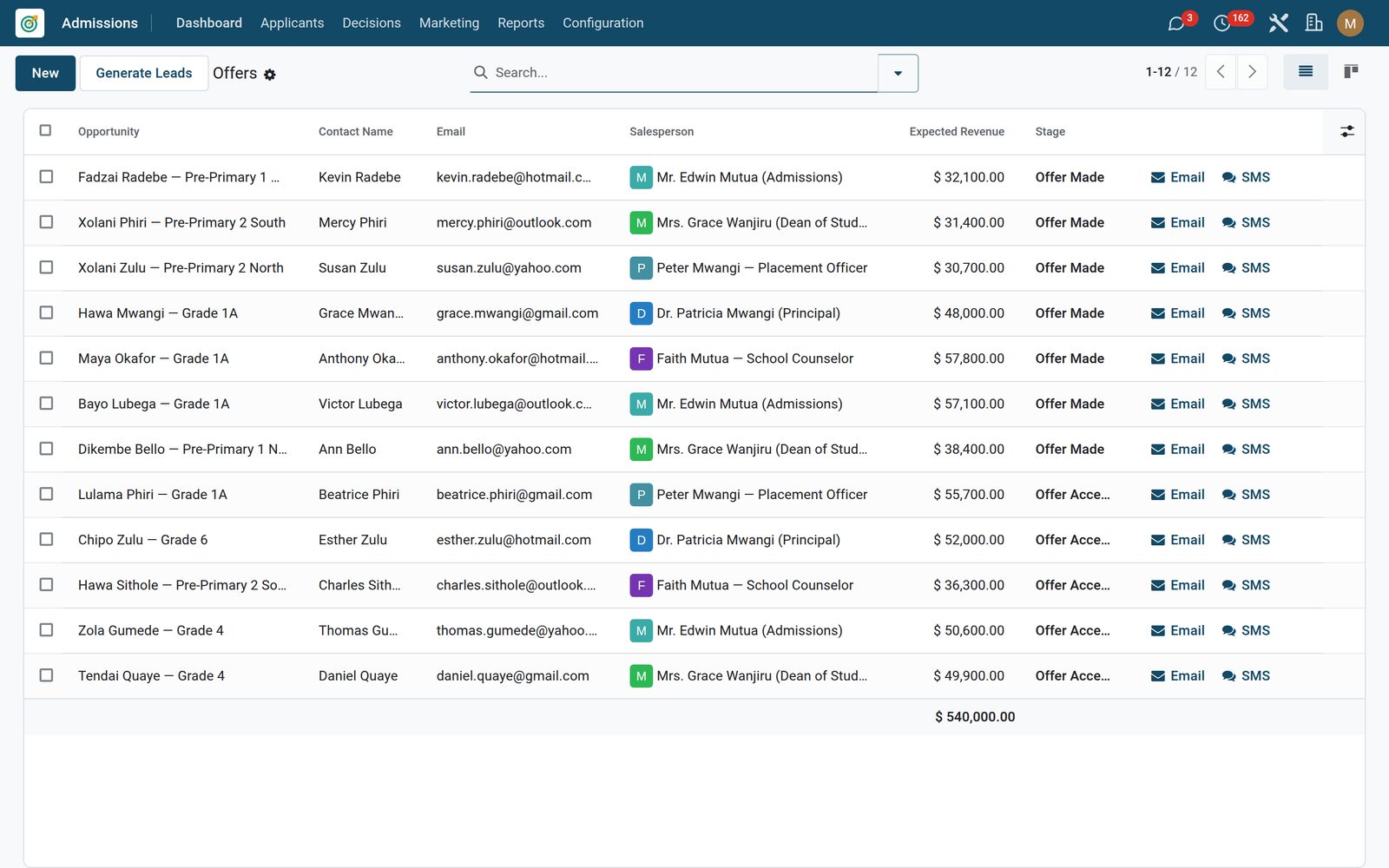This screenshot has width=1389, height=868.
Task: Switch to kanban view
Action: click(1351, 72)
